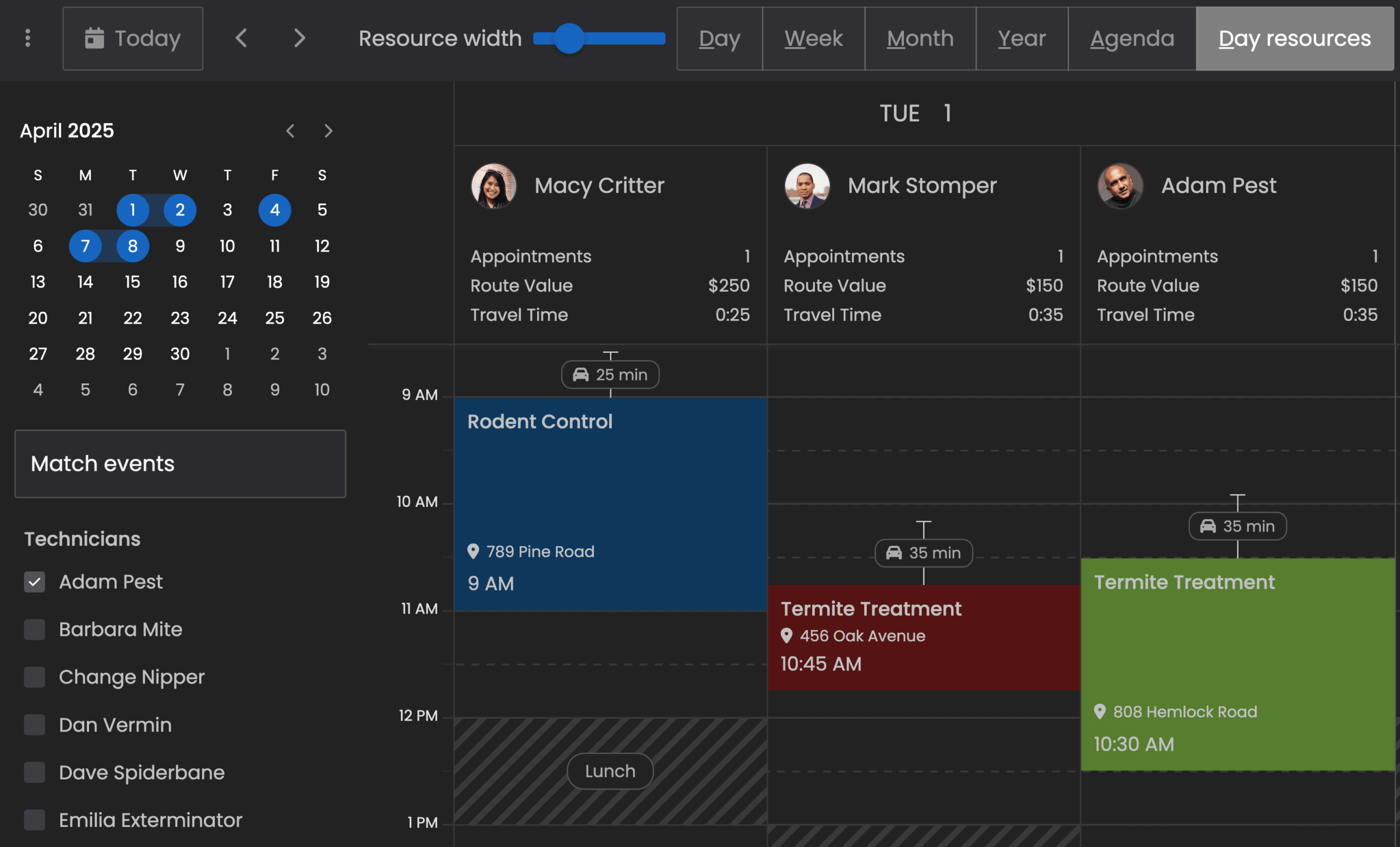Click the 789 Pine Road address
Viewport: 1400px width, 847px height.
click(x=540, y=552)
